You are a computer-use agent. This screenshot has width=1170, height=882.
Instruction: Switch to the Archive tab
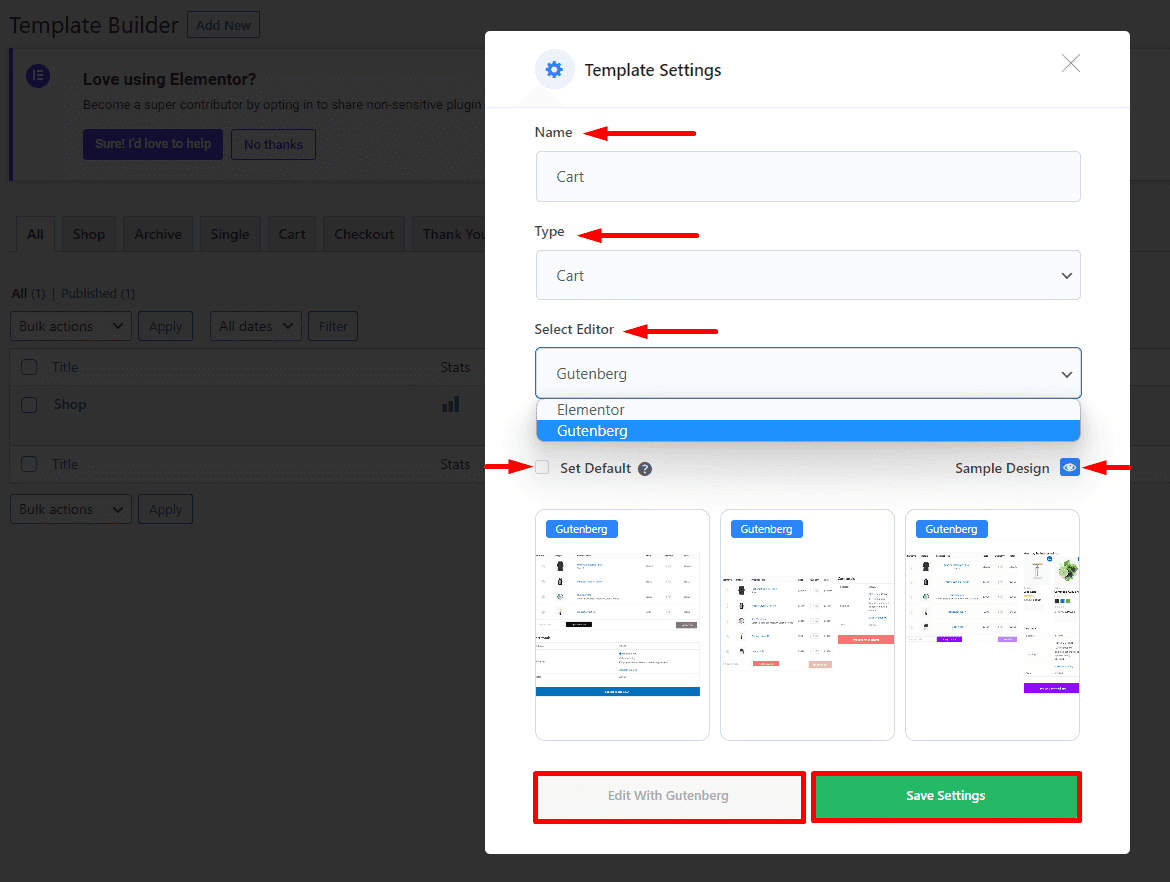tap(158, 234)
